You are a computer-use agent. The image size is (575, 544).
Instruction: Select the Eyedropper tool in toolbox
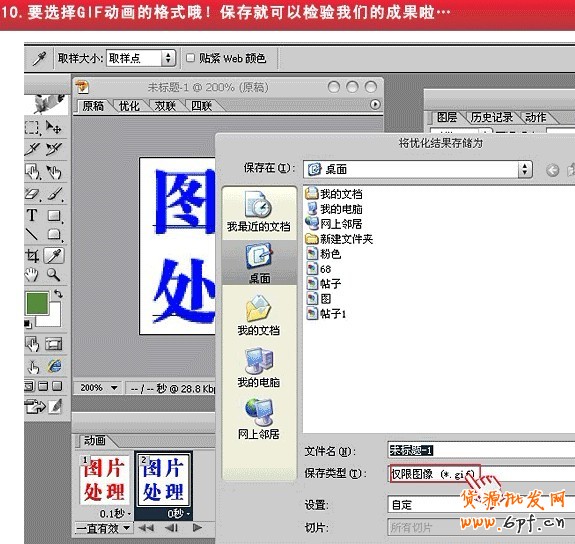point(54,256)
